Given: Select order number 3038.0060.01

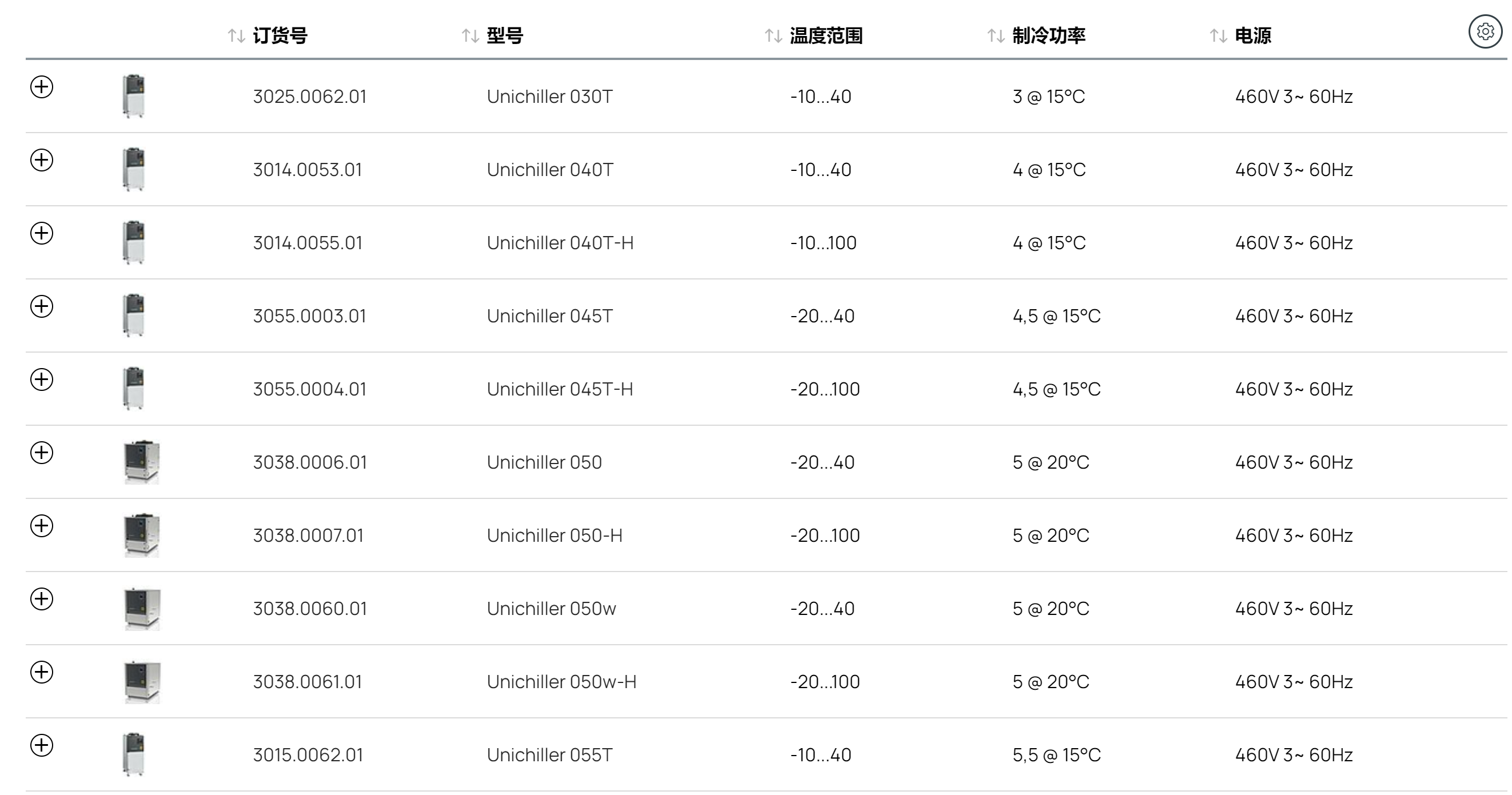Looking at the screenshot, I should [x=310, y=609].
